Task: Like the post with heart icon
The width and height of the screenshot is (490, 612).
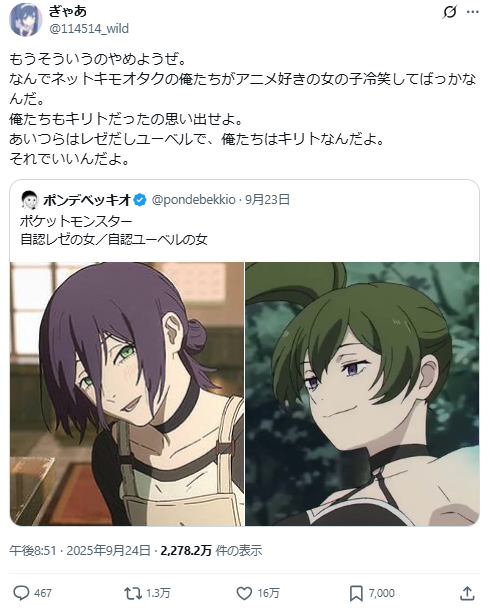Action: (244, 593)
